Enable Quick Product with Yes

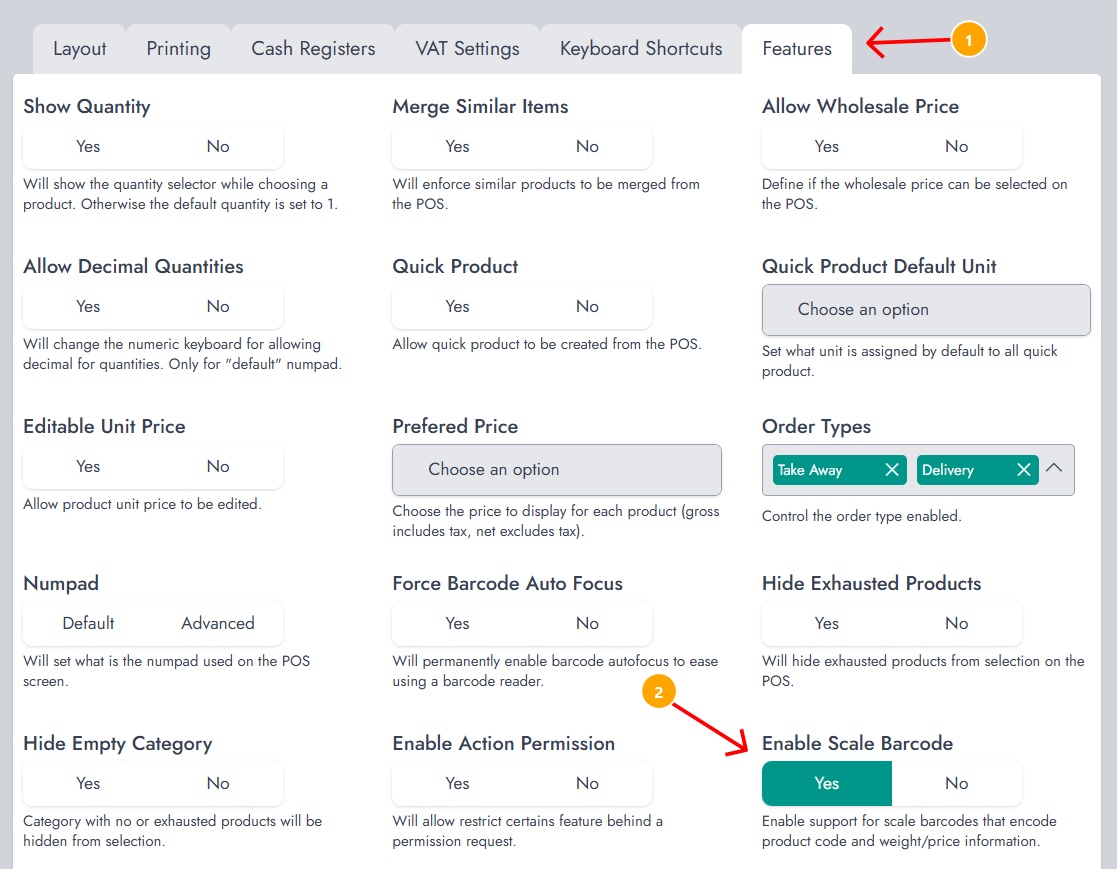457,307
